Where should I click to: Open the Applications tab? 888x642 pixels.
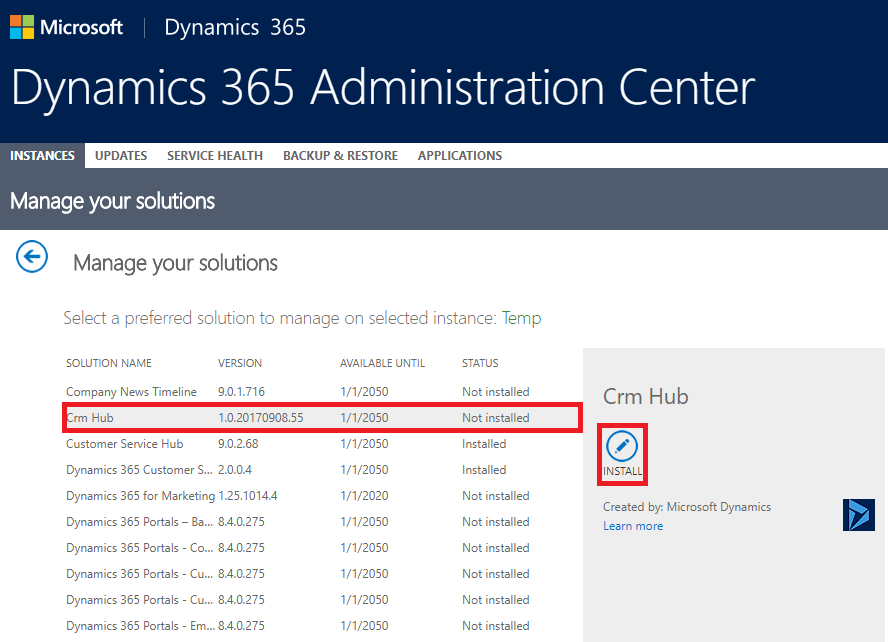(460, 156)
